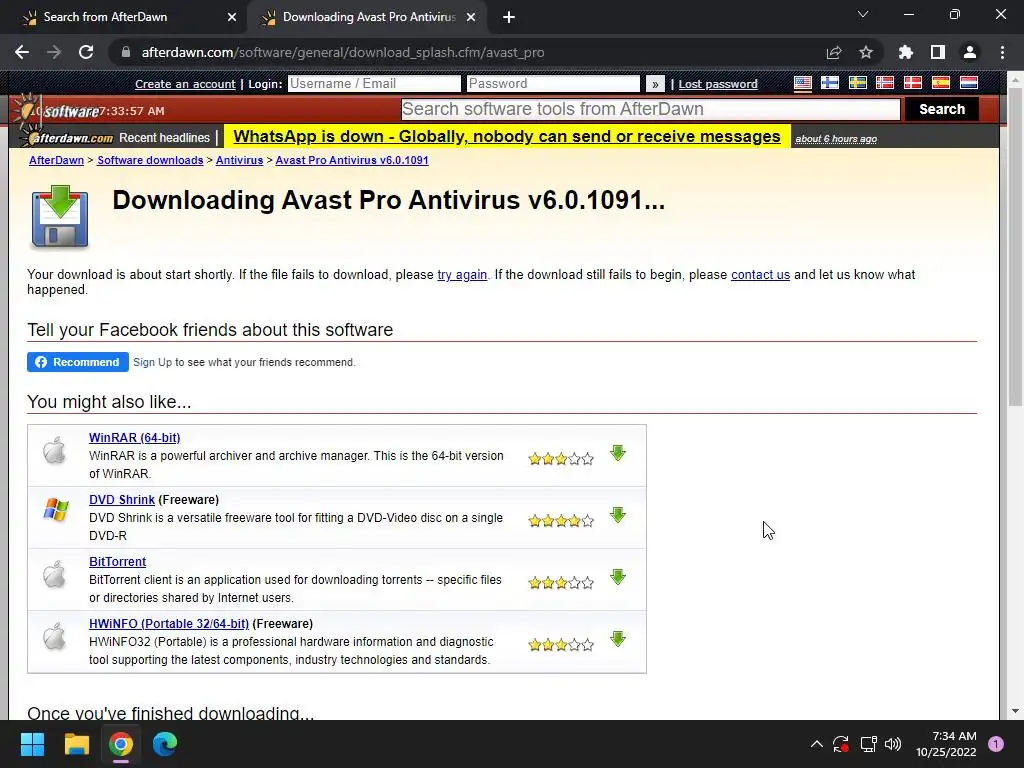Click the green download arrow for DVD Shrink
The width and height of the screenshot is (1024, 768).
[x=618, y=515]
